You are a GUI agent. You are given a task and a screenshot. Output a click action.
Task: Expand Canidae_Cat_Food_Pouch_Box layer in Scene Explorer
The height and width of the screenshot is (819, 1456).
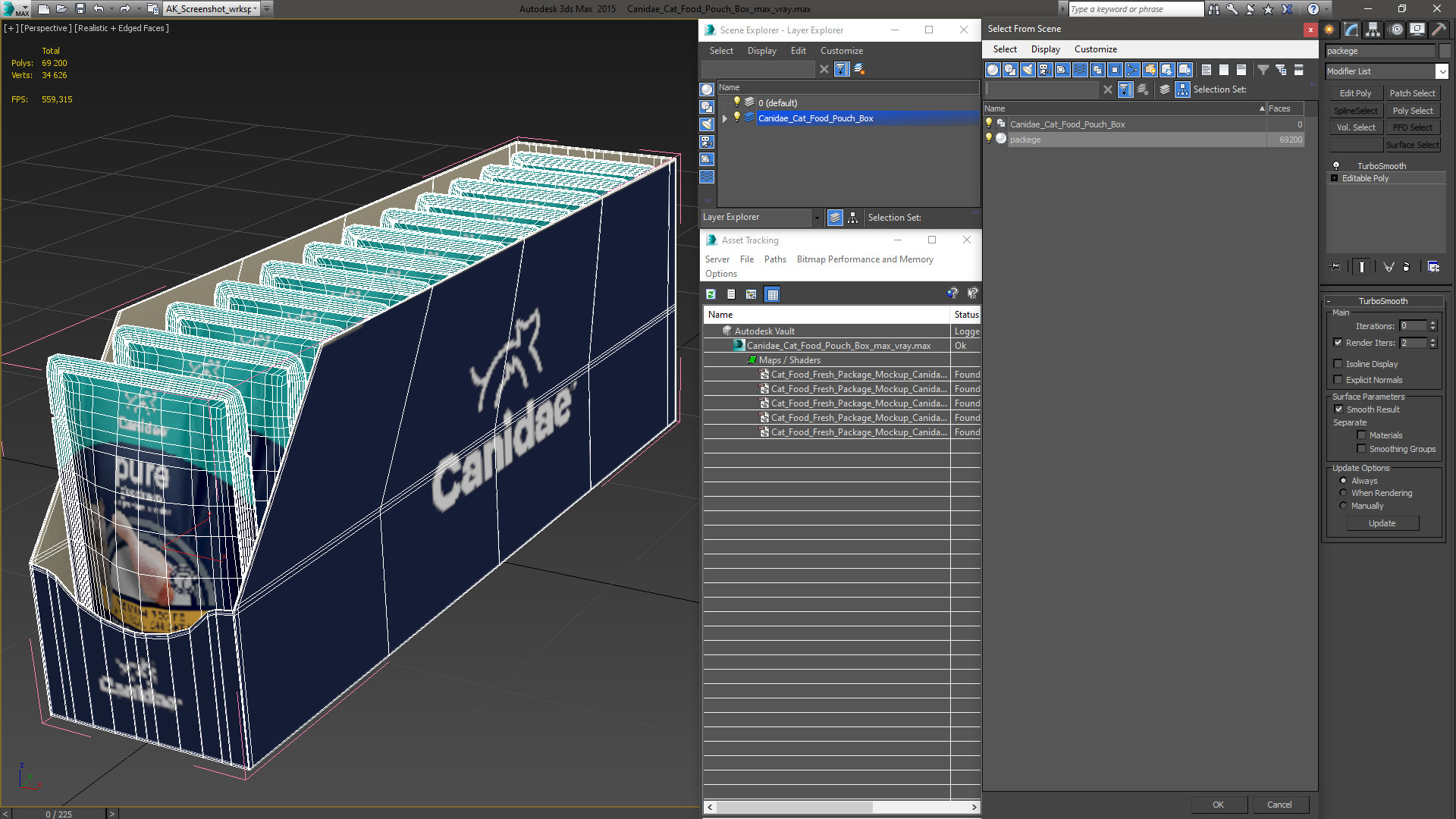(725, 118)
